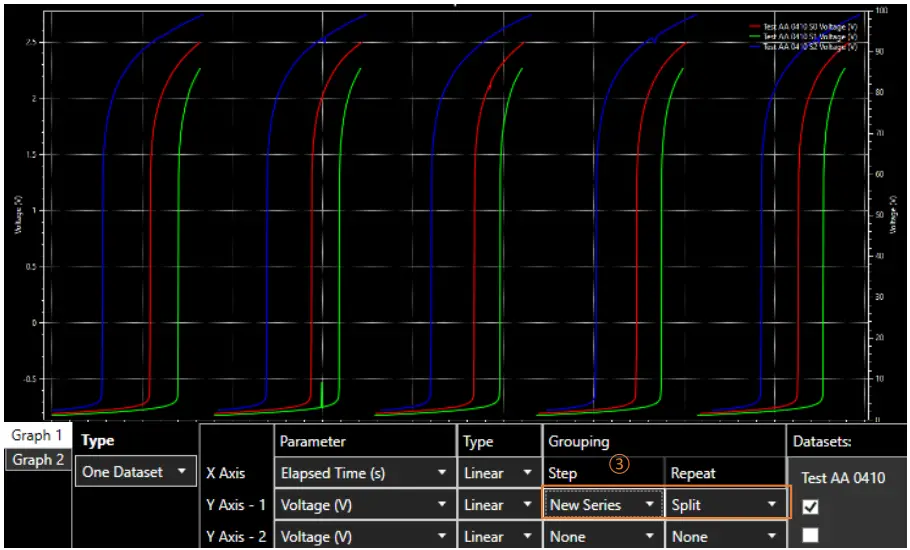Click the Y Axis - 2 row label
910x550 pixels.
[236, 537]
